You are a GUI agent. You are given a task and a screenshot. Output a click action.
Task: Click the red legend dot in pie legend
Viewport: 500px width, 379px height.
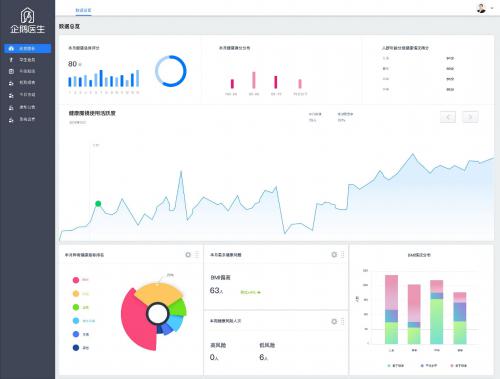tap(76, 280)
